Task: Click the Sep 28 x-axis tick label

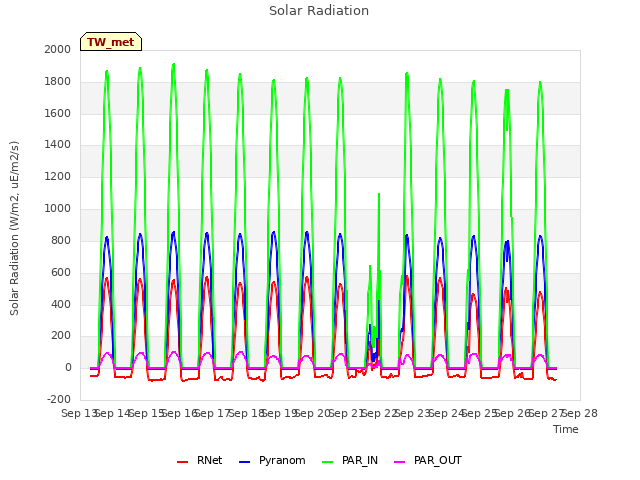Action: click(x=580, y=413)
